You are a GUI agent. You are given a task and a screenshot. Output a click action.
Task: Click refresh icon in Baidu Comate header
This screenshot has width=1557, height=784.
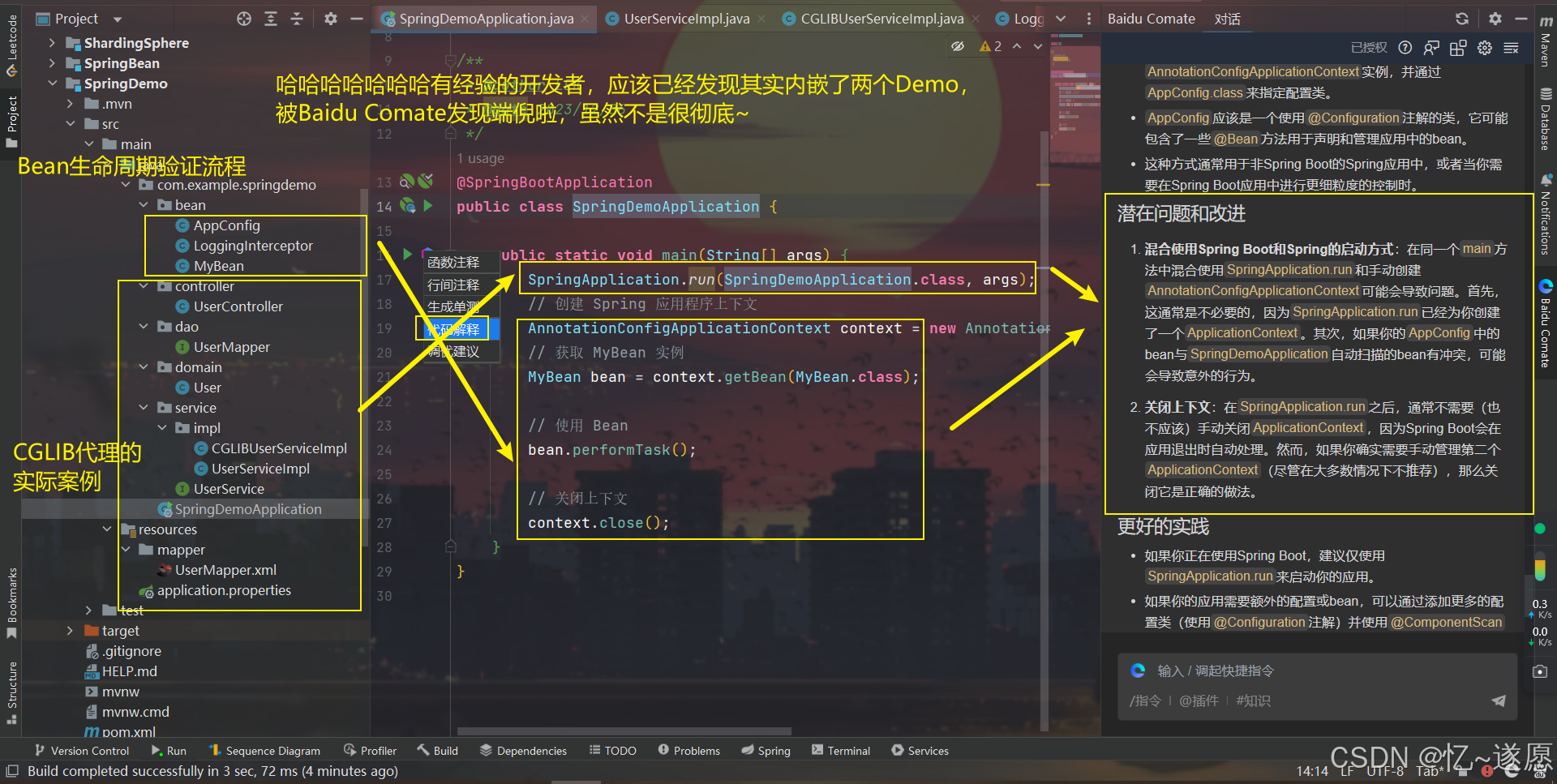pos(1462,19)
